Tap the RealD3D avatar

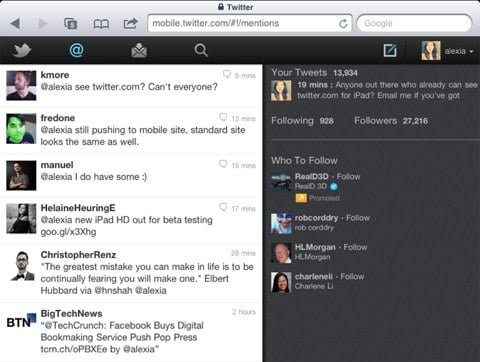tap(281, 182)
